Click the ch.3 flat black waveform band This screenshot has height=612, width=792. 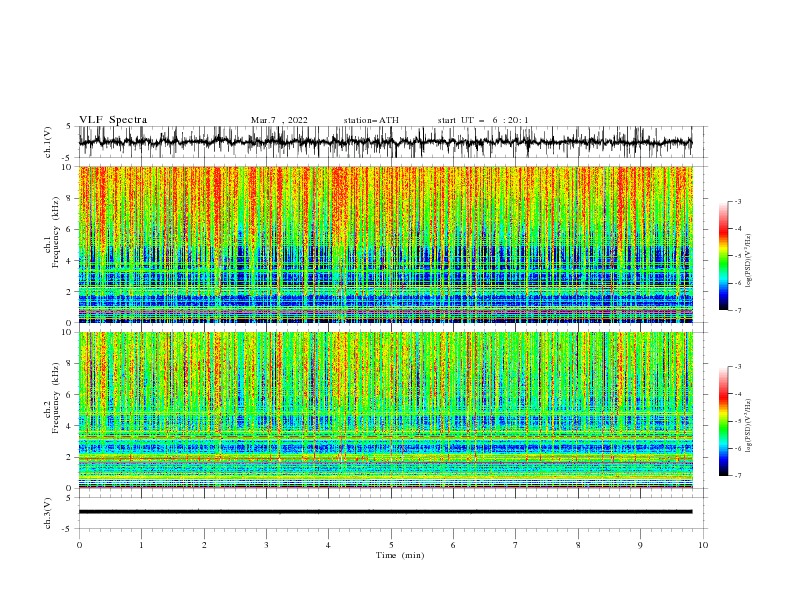(385, 512)
